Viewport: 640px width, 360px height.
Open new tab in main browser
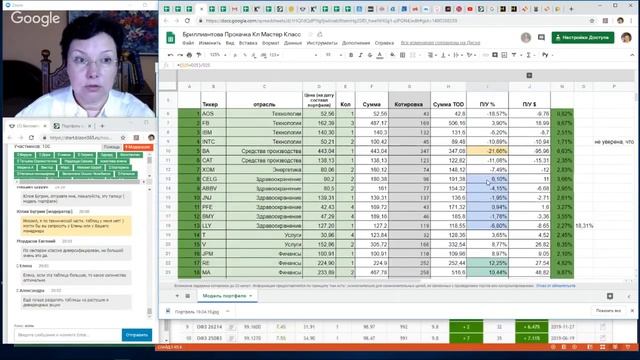point(571,9)
